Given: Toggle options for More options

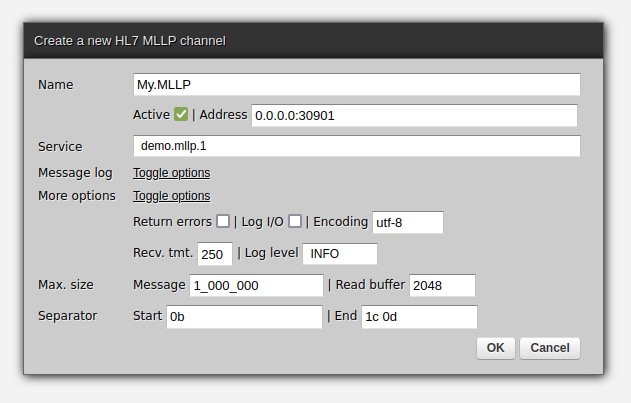Looking at the screenshot, I should coord(171,196).
